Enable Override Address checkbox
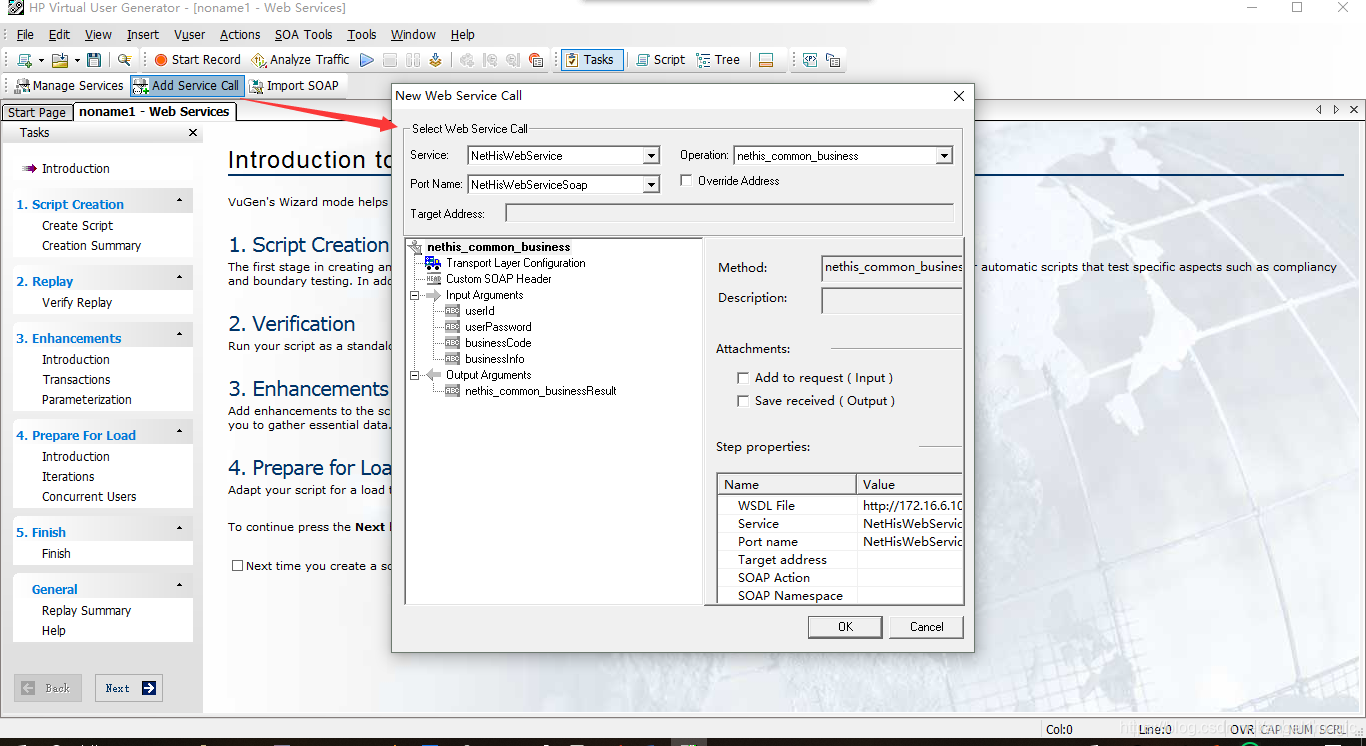1366x746 pixels. [x=686, y=181]
